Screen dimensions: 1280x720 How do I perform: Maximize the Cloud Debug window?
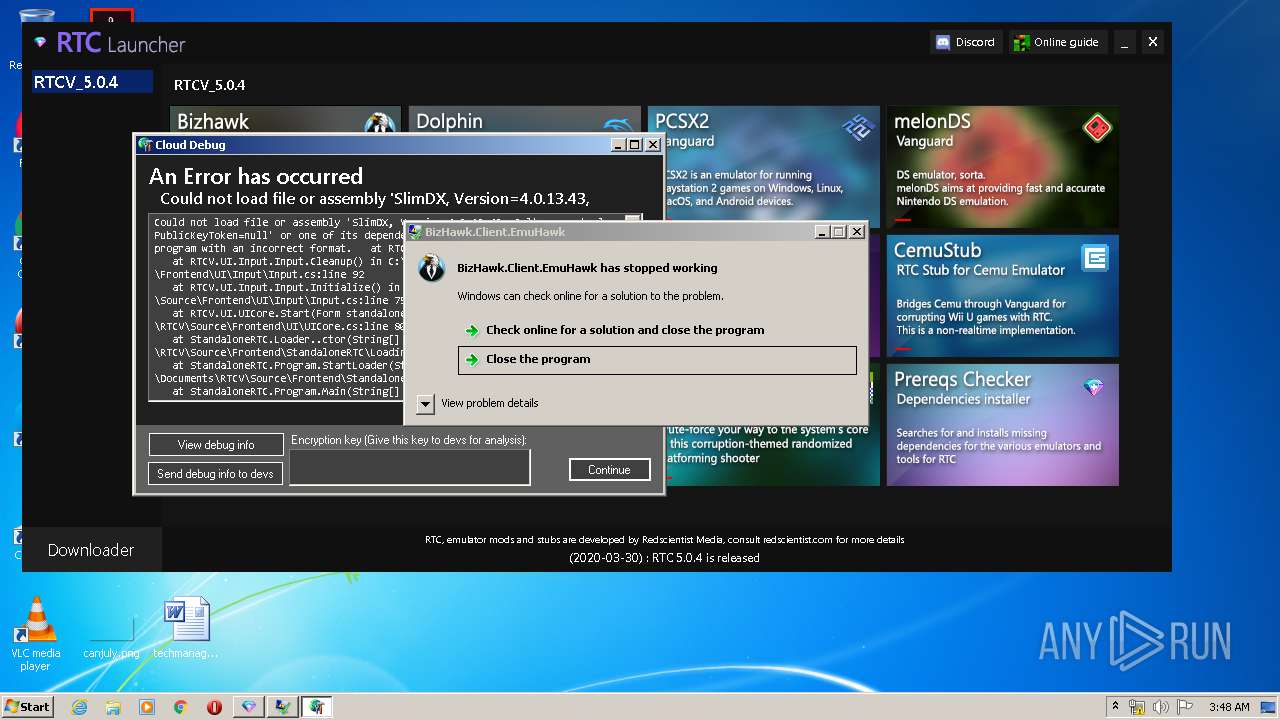[634, 145]
